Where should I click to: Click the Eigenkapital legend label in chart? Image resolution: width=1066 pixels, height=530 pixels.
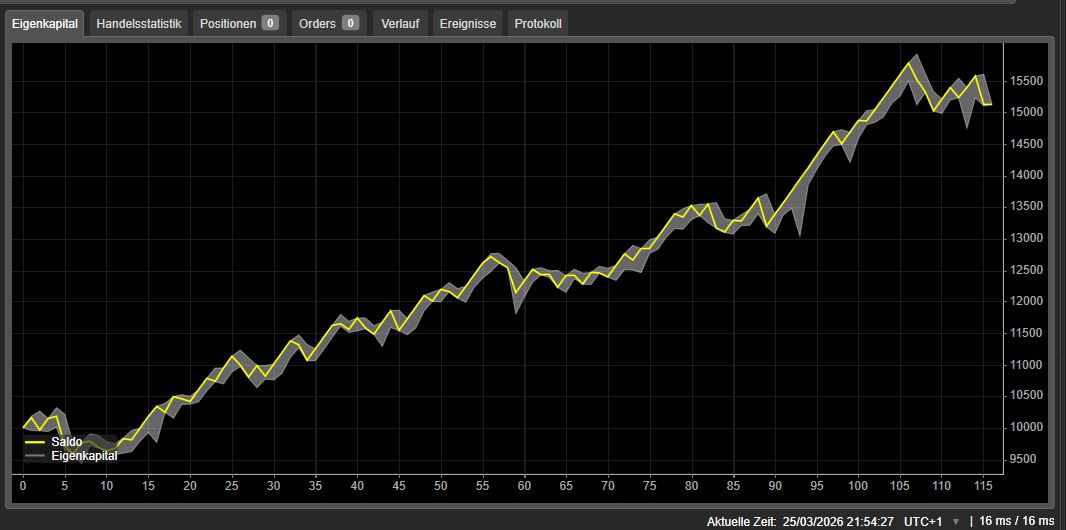[x=84, y=456]
